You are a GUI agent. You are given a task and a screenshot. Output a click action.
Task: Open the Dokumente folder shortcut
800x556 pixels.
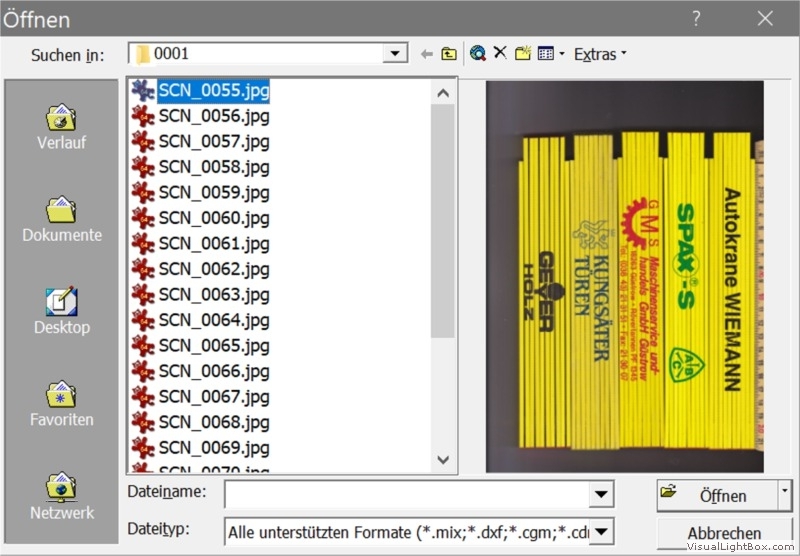pyautogui.click(x=62, y=219)
